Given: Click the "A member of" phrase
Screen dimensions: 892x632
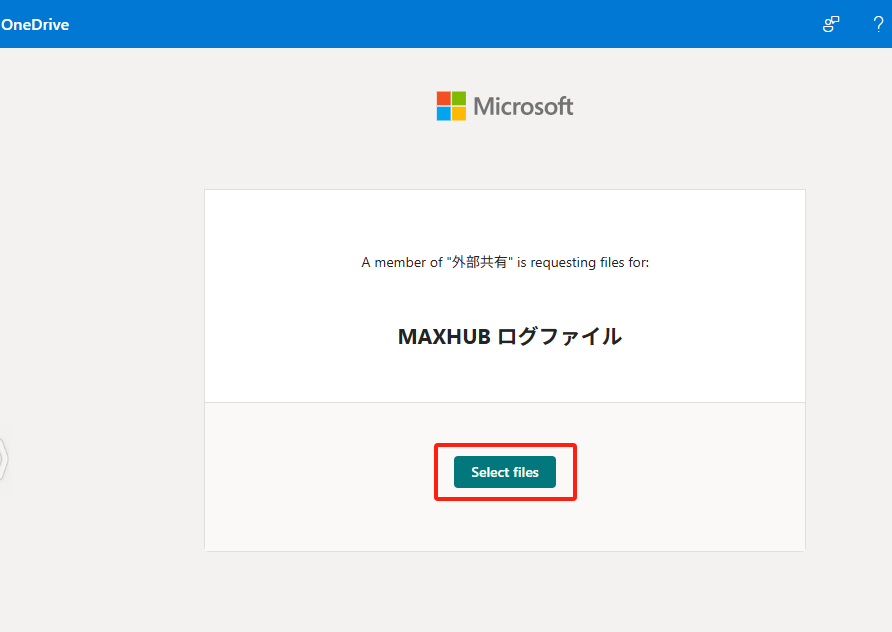Looking at the screenshot, I should (400, 263).
